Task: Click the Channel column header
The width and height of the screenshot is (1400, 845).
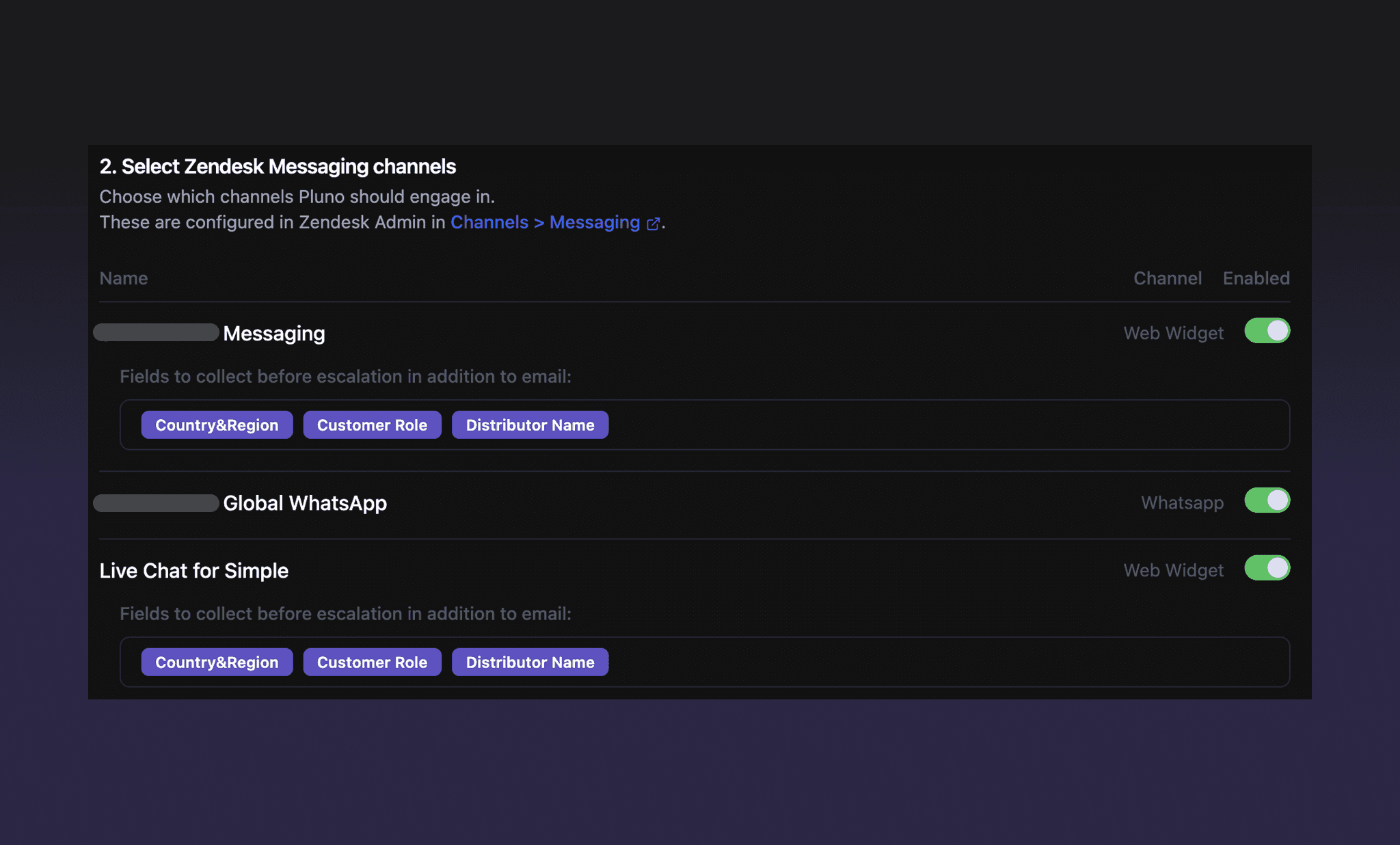Action: (1168, 278)
